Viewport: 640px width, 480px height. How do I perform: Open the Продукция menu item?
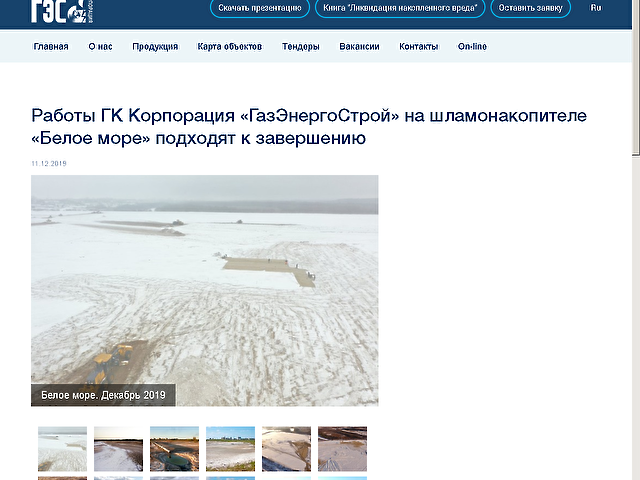coord(155,47)
